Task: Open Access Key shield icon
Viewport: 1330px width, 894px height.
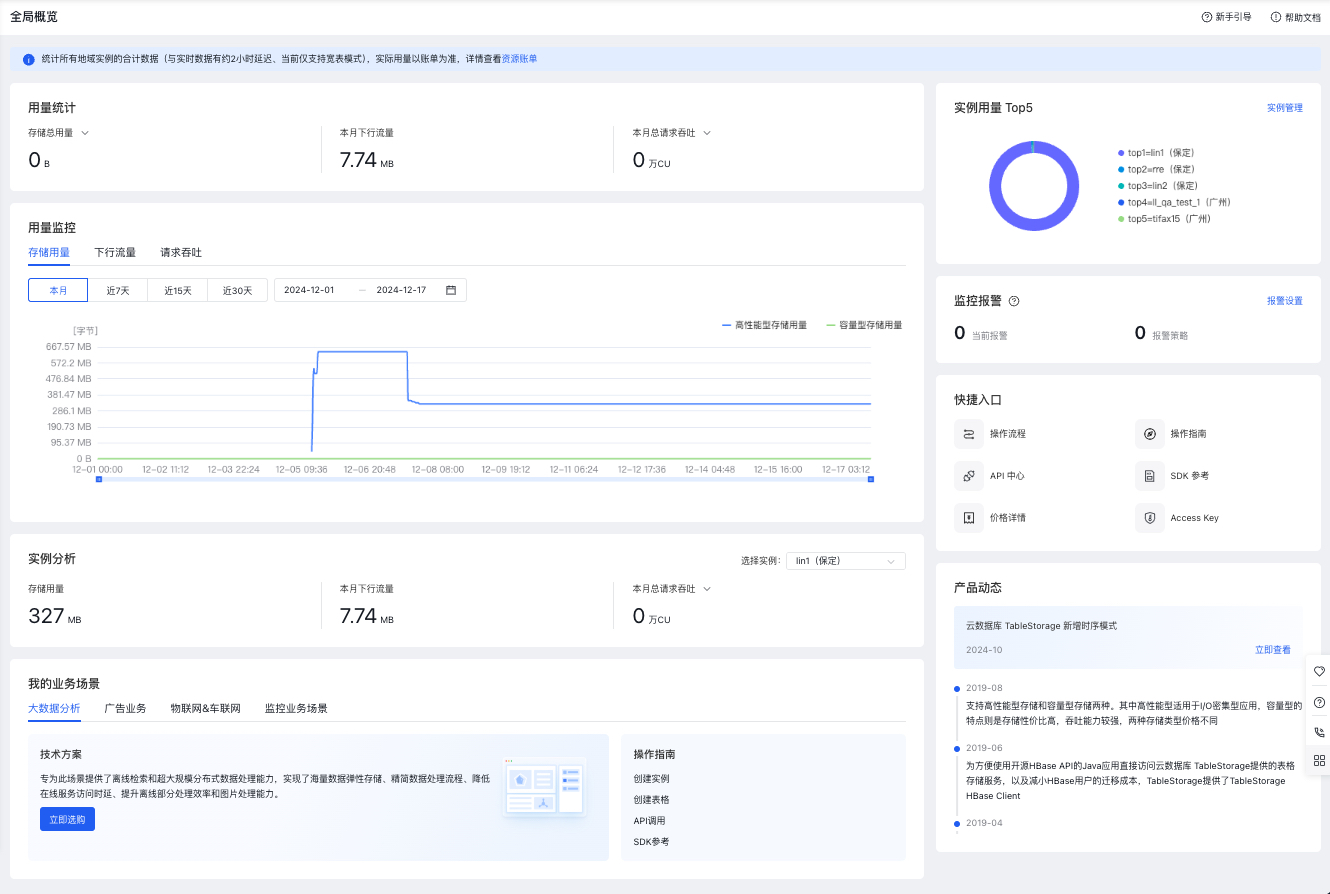Action: coord(1150,518)
